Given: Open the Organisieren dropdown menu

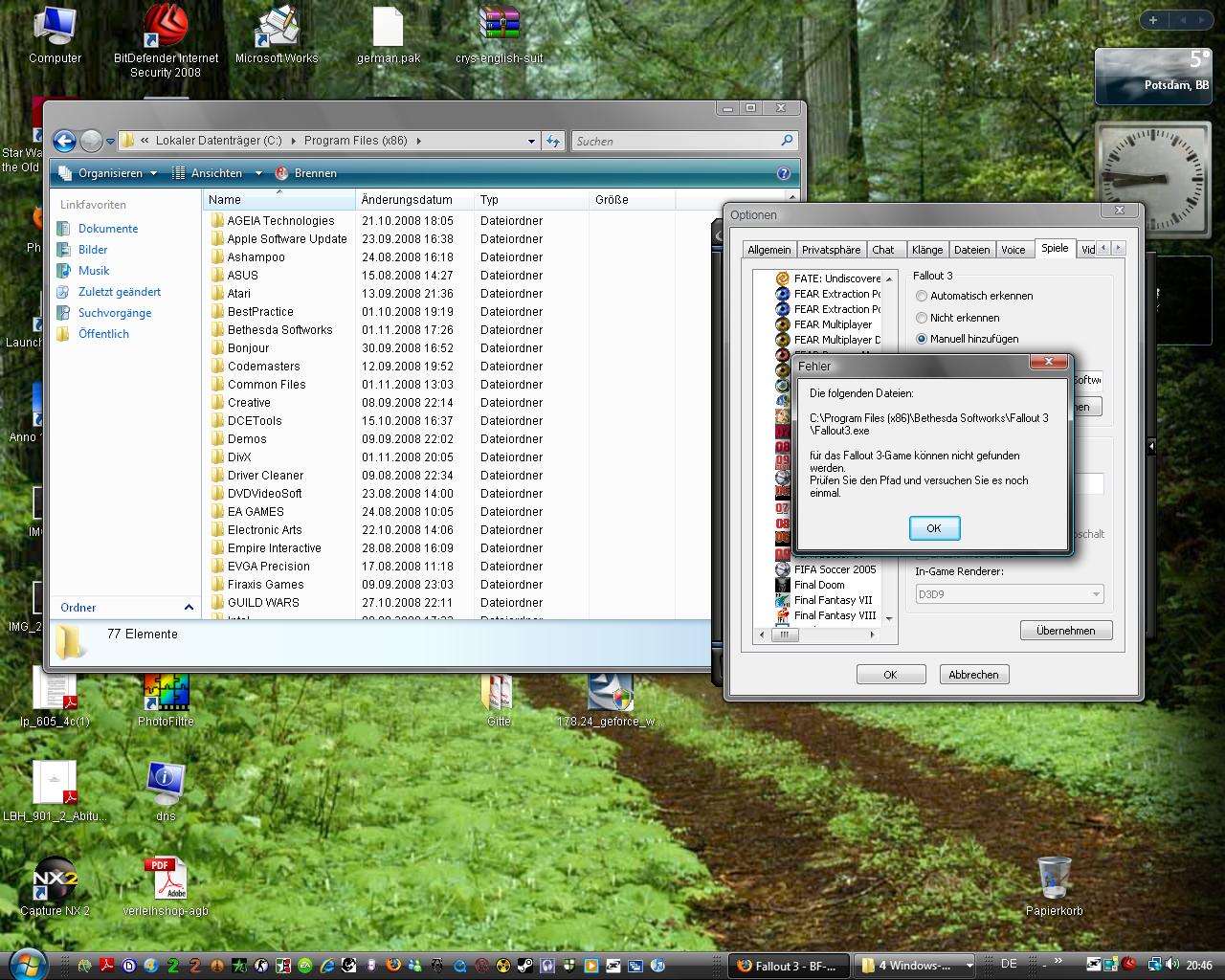Looking at the screenshot, I should (x=107, y=173).
